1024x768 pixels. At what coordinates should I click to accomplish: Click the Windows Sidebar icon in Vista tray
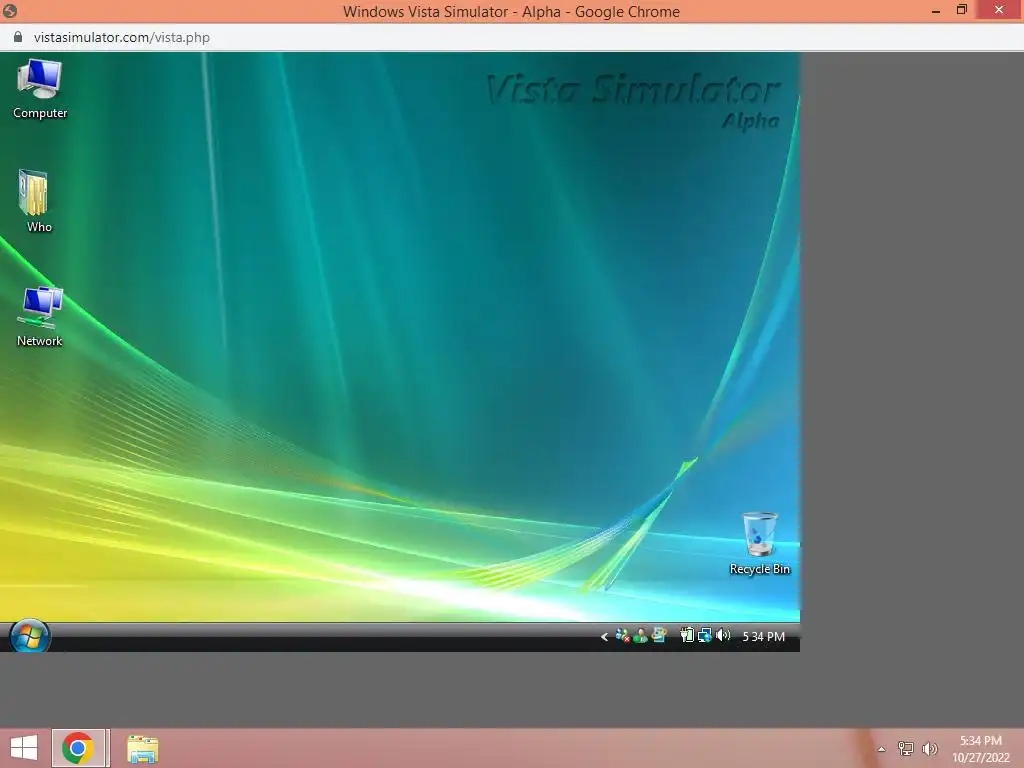click(x=659, y=635)
